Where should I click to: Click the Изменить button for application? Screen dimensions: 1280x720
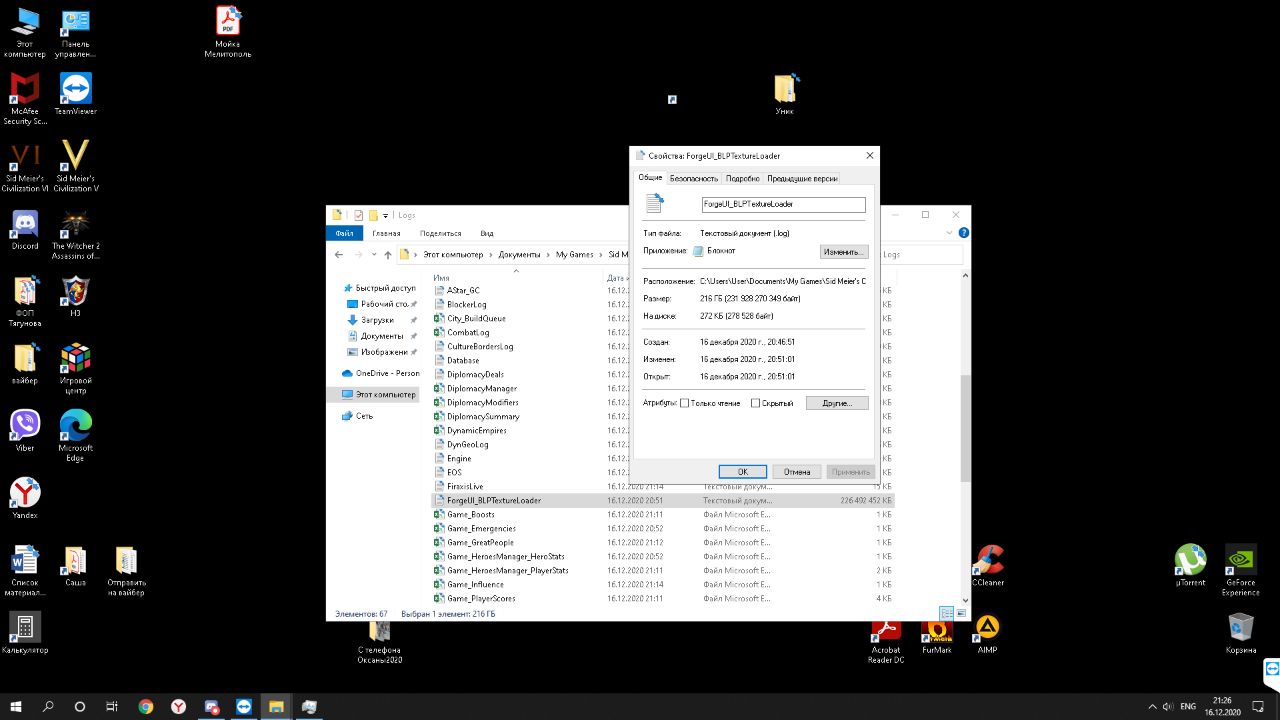(844, 252)
